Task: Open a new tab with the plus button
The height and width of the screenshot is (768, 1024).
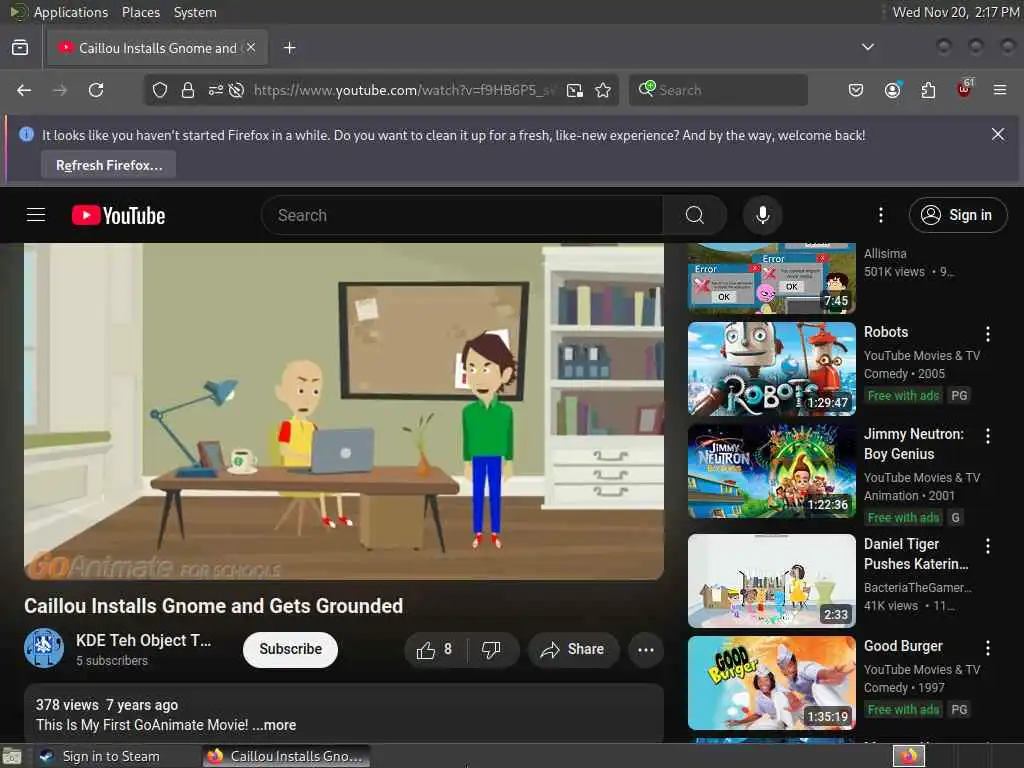Action: pos(289,48)
